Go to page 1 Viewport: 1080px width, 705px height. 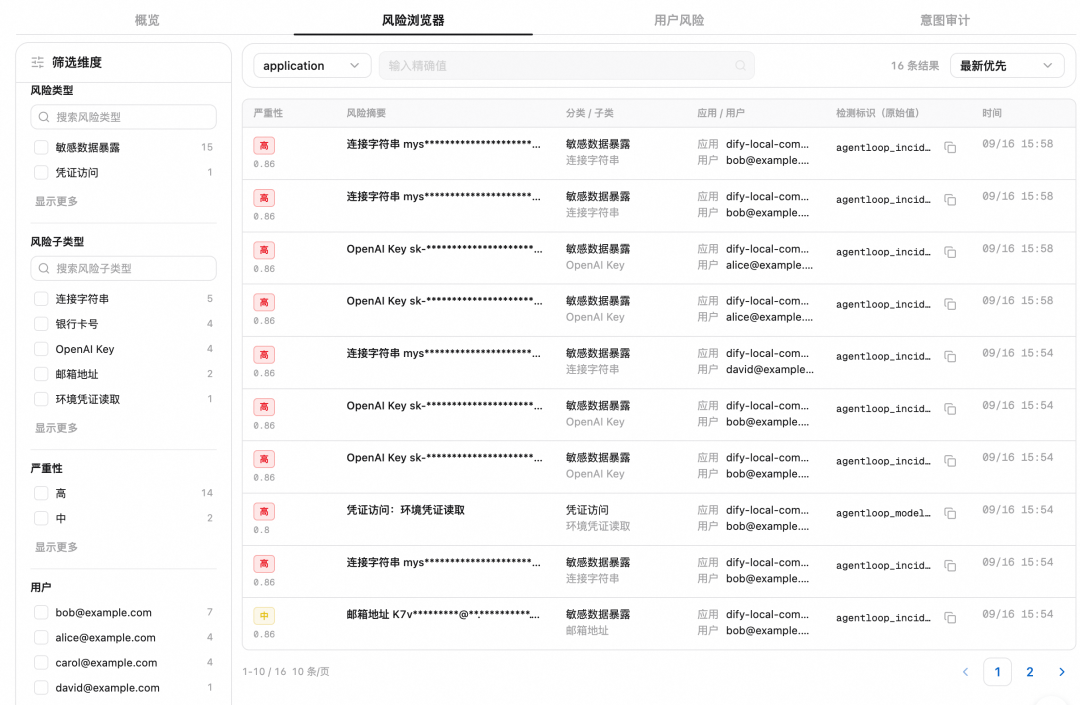[x=997, y=672]
